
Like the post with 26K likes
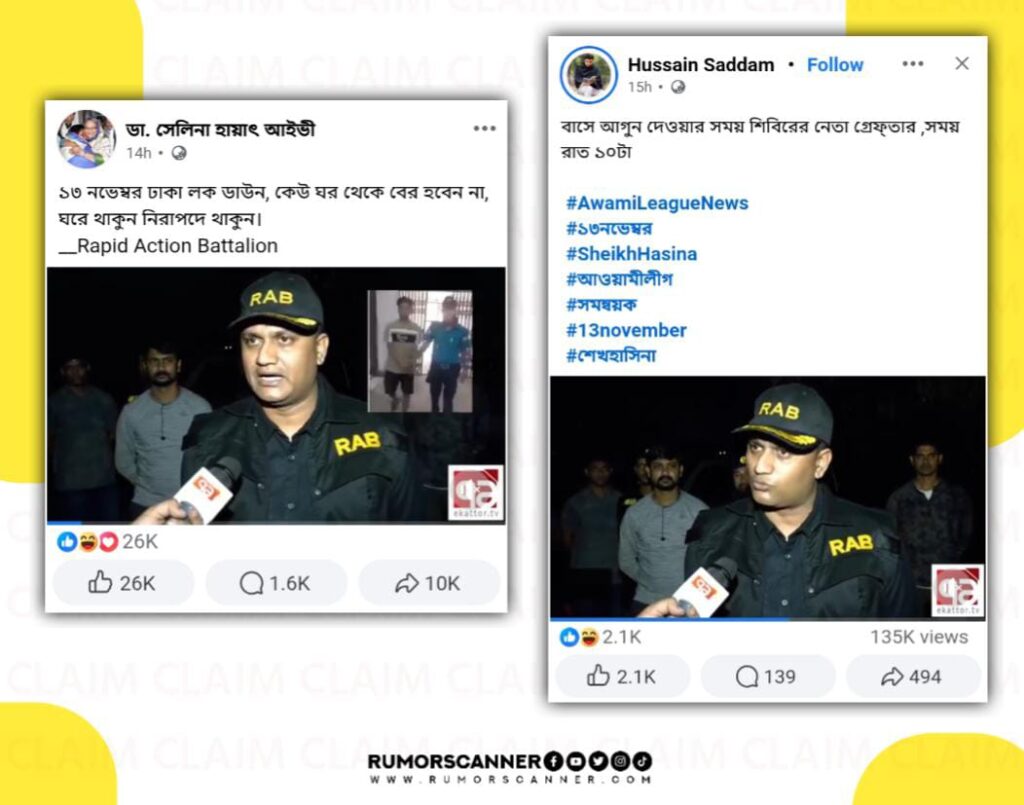tap(123, 582)
